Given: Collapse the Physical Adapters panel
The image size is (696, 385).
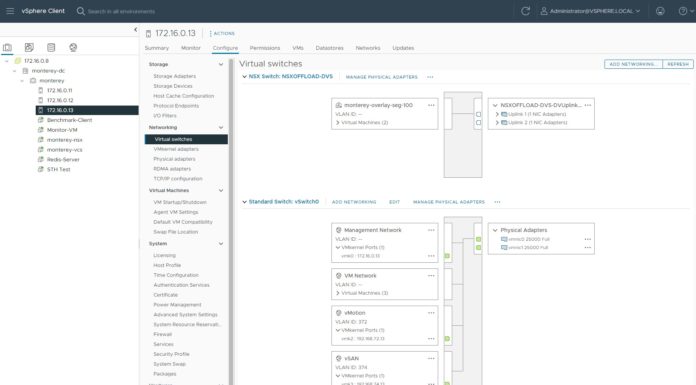Looking at the screenshot, I should [x=495, y=230].
